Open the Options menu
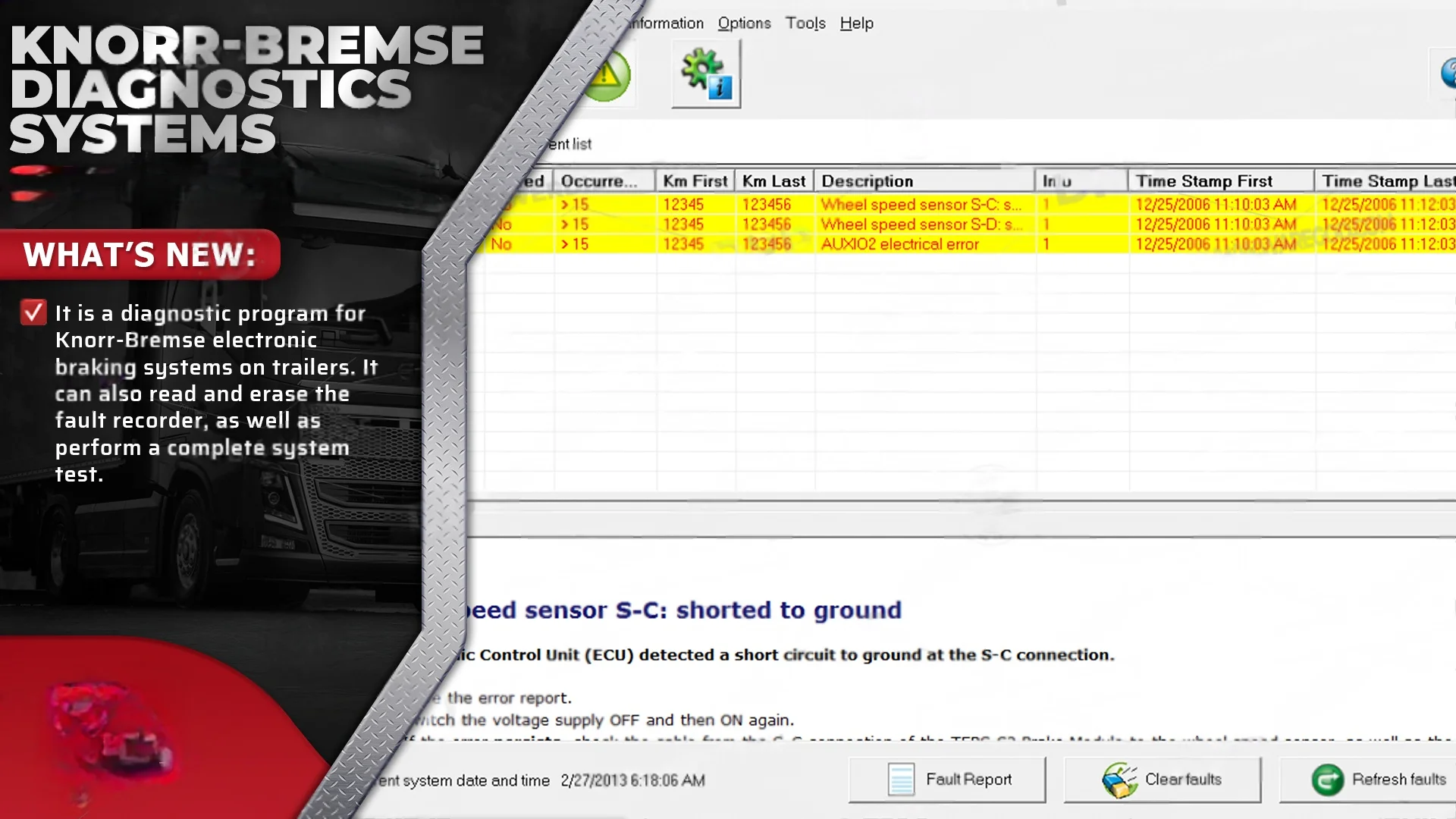 click(x=743, y=24)
